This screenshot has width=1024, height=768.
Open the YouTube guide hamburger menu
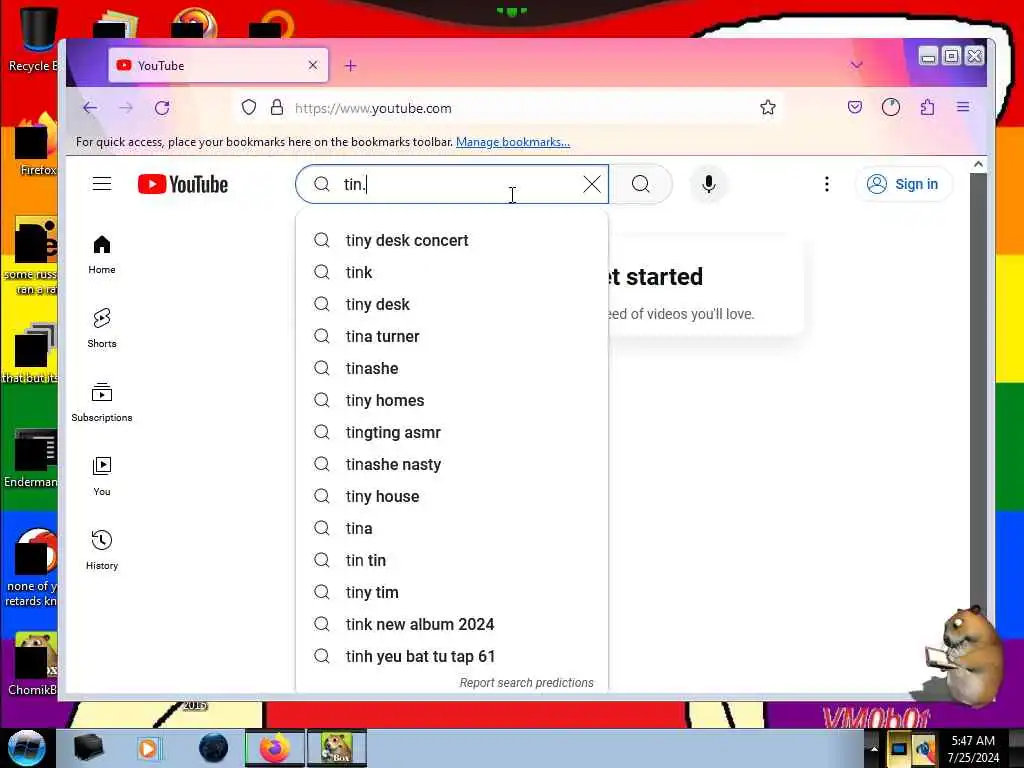102,184
